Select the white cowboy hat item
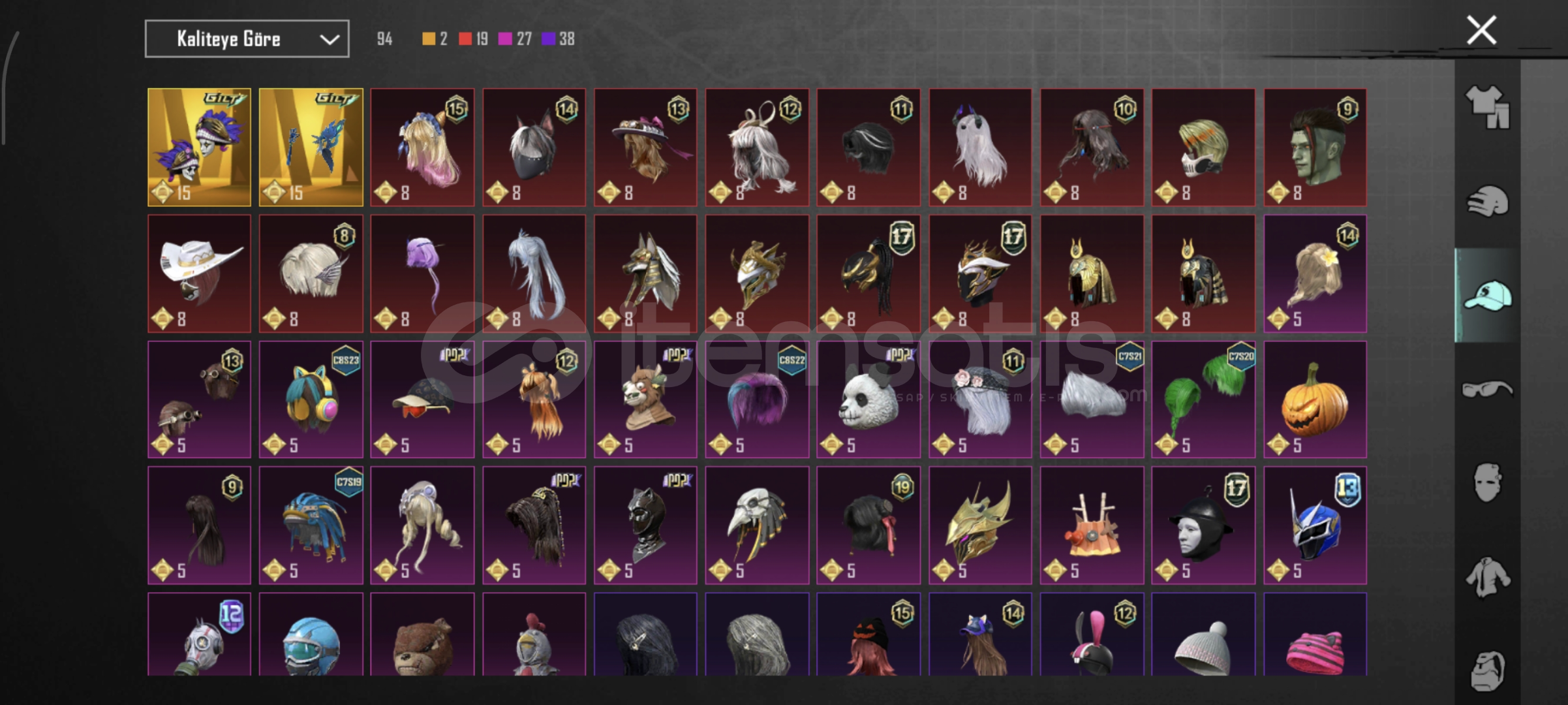This screenshot has width=1568, height=705. point(199,274)
